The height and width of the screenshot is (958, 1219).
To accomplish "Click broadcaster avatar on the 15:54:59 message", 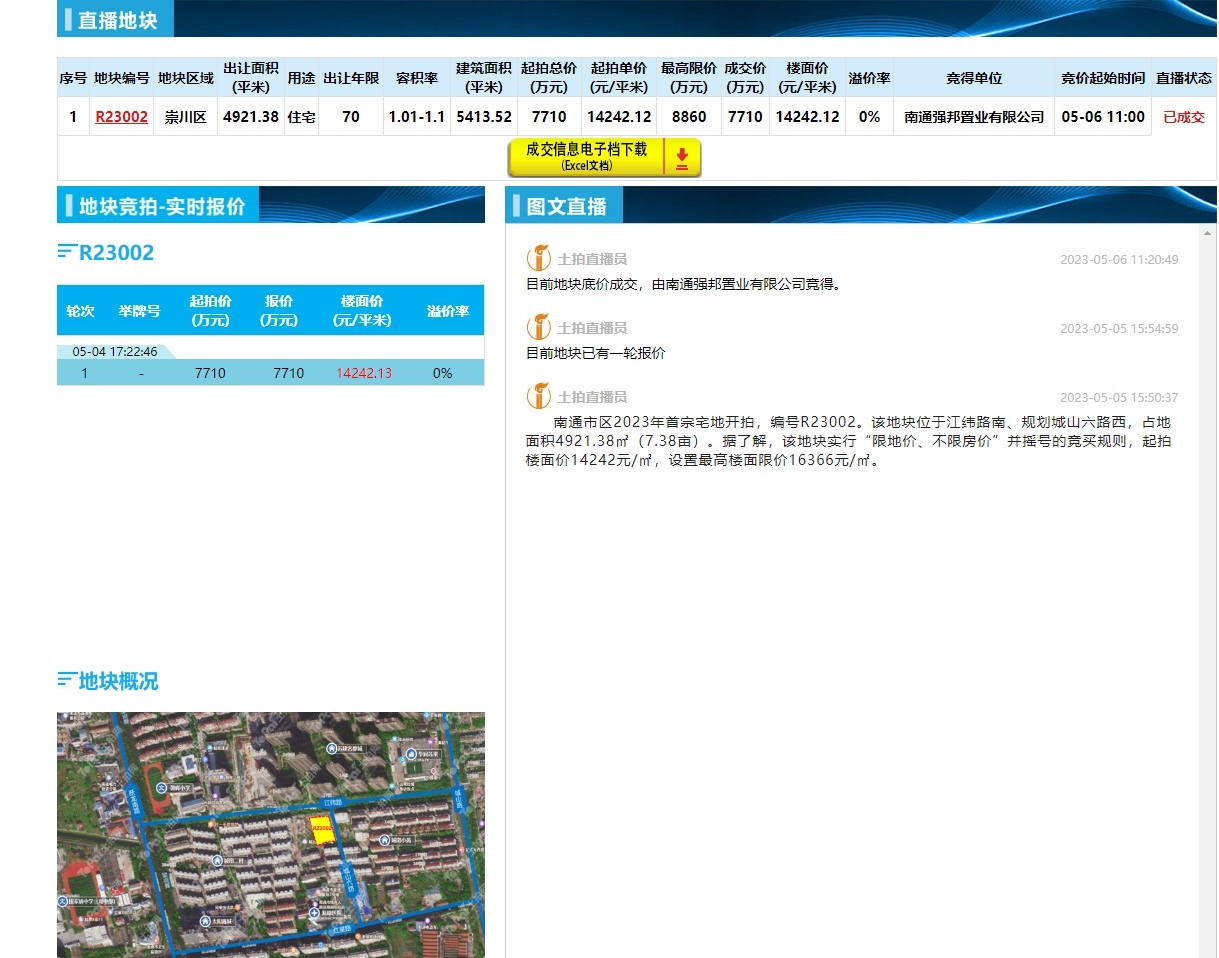I will [539, 327].
